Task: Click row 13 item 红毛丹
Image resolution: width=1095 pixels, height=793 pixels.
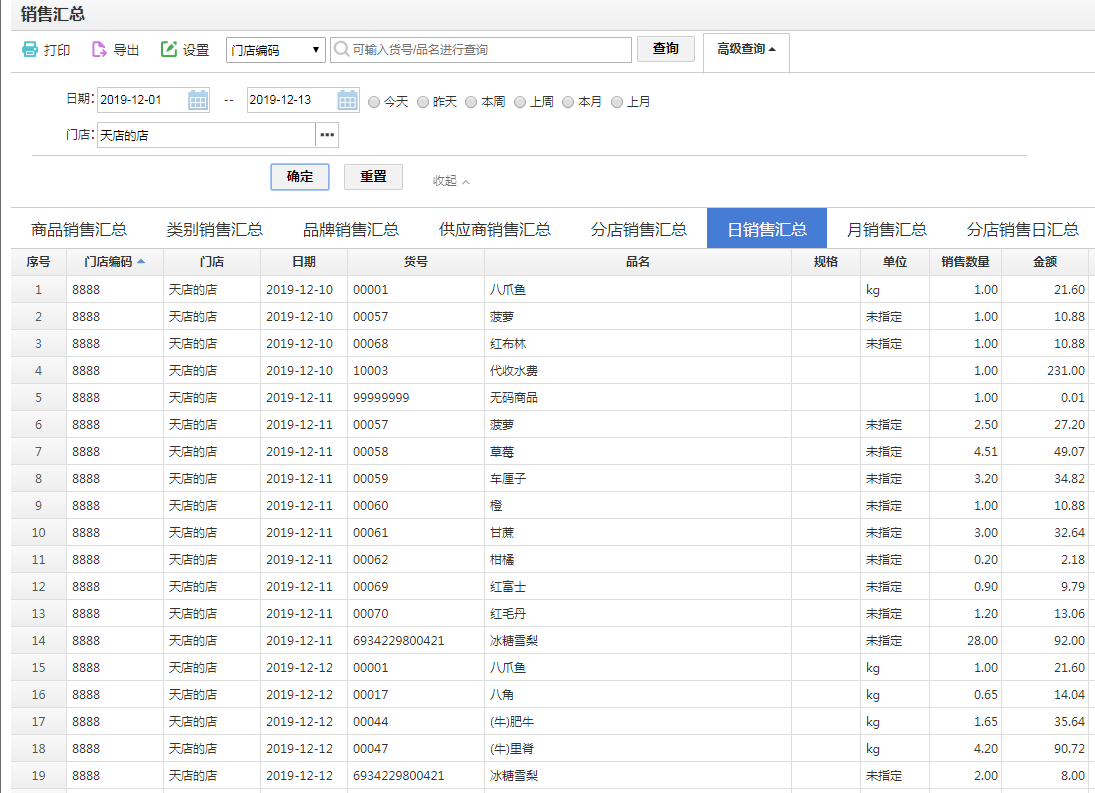Action: (x=508, y=614)
